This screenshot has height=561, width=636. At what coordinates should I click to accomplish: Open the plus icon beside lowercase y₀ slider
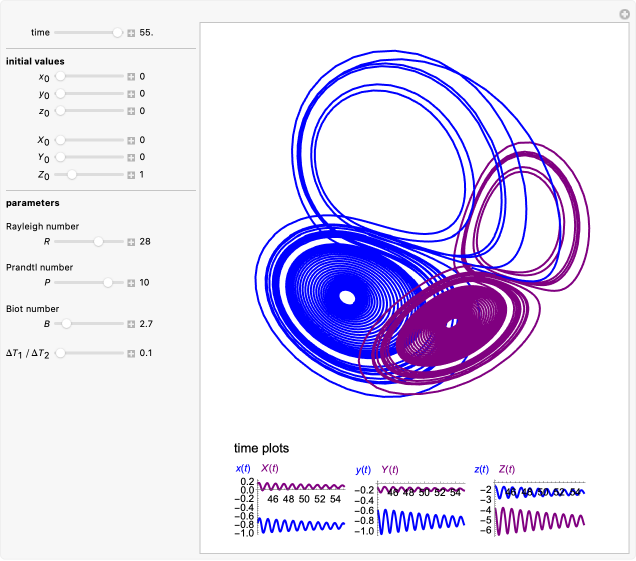pos(131,93)
